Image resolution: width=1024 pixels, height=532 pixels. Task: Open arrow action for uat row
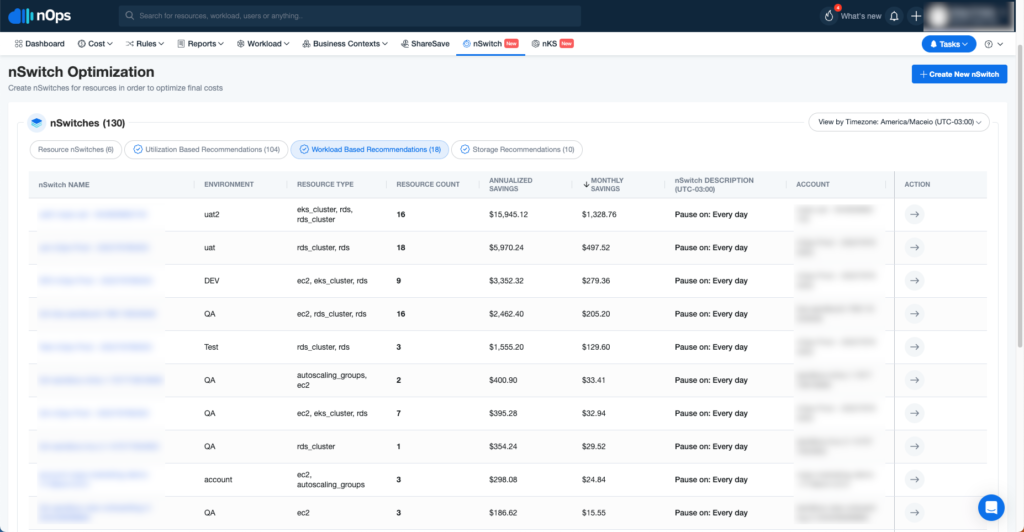click(x=914, y=247)
